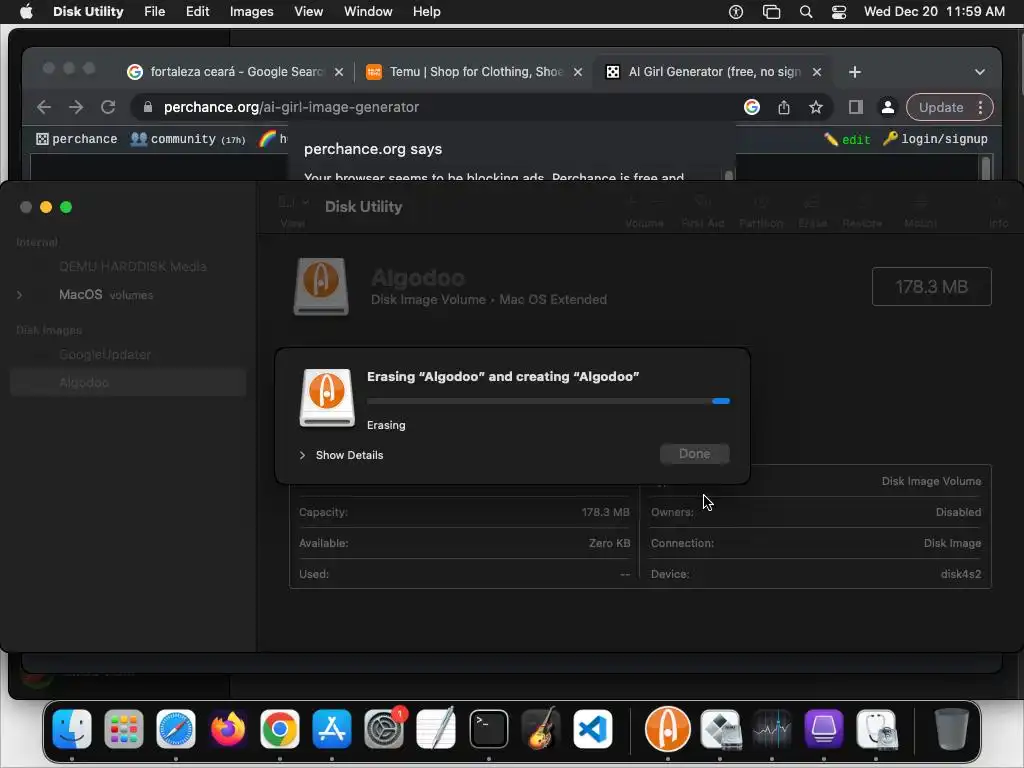The height and width of the screenshot is (768, 1024).
Task: Bookmark page with Chrome star icon
Action: click(x=816, y=107)
